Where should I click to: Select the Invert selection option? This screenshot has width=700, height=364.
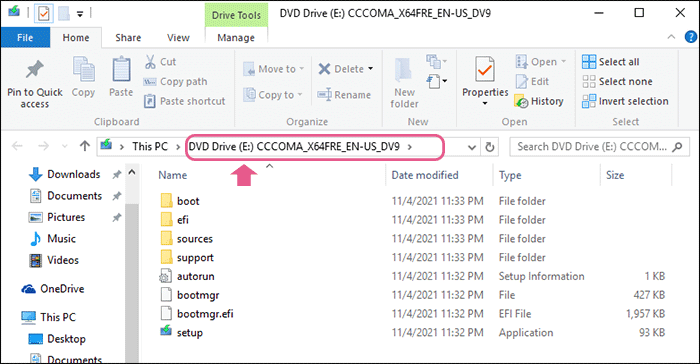625,101
